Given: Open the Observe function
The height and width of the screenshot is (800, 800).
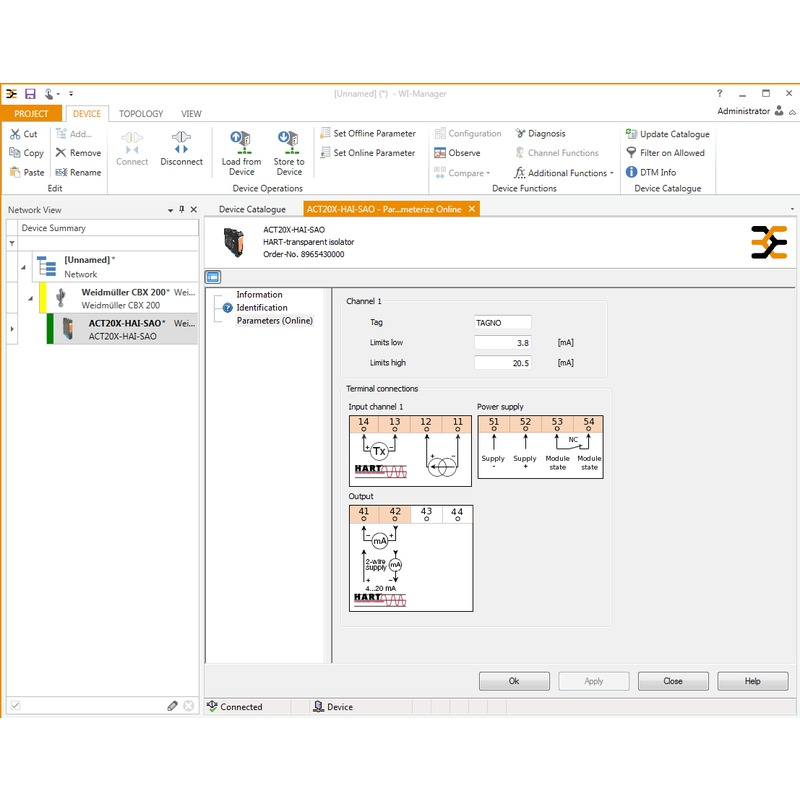Looking at the screenshot, I should coord(457,153).
